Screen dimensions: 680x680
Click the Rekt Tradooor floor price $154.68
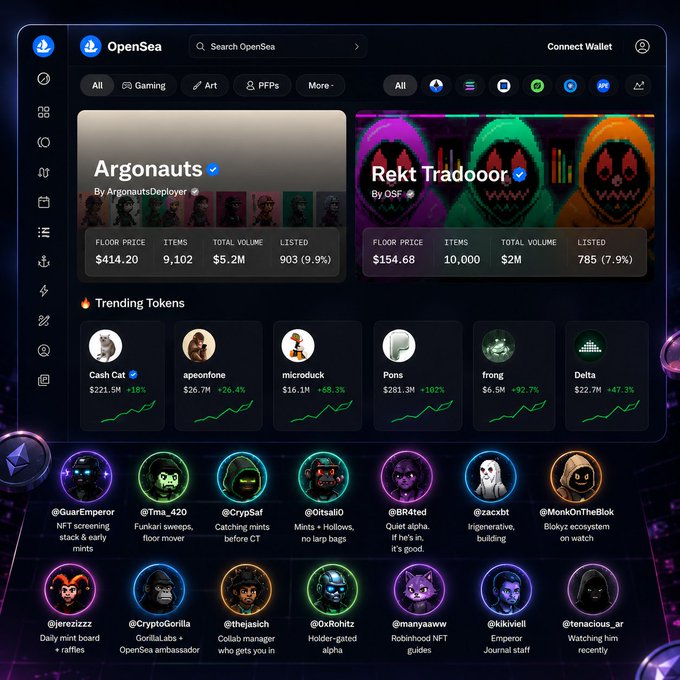pos(394,259)
